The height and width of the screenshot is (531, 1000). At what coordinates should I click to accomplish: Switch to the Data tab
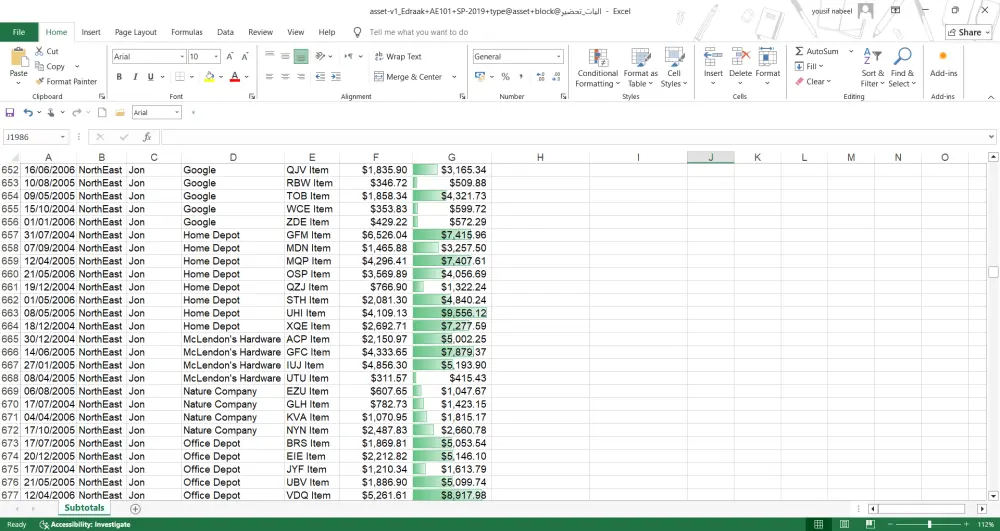pyautogui.click(x=225, y=32)
